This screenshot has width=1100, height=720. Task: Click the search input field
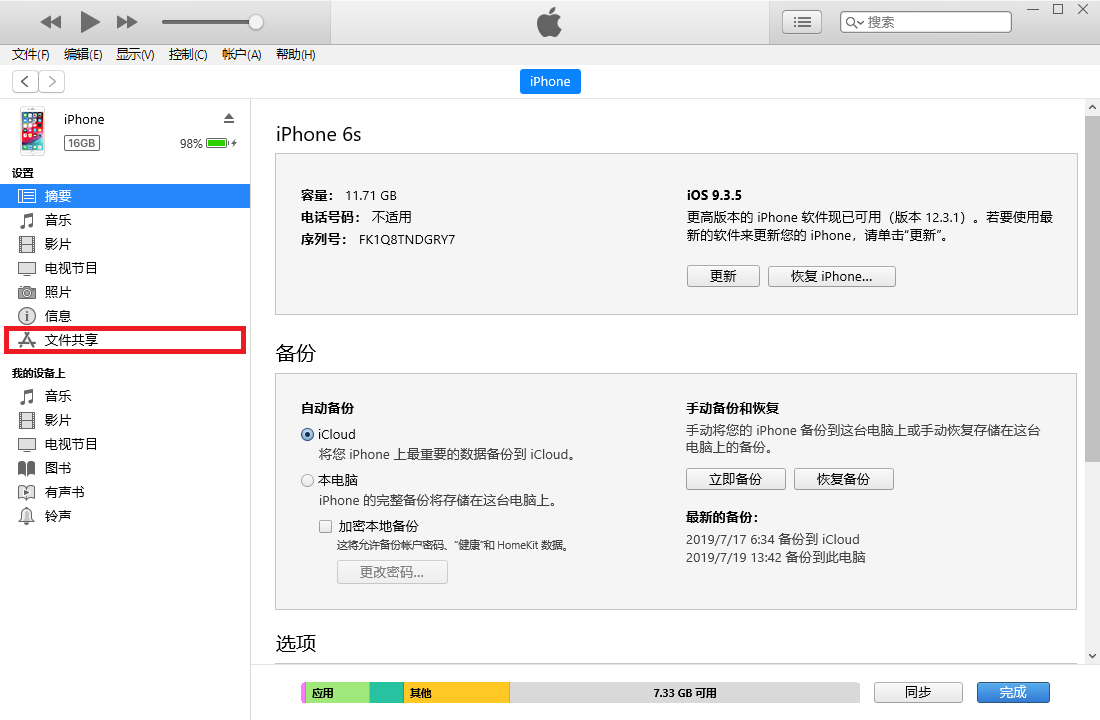[925, 22]
